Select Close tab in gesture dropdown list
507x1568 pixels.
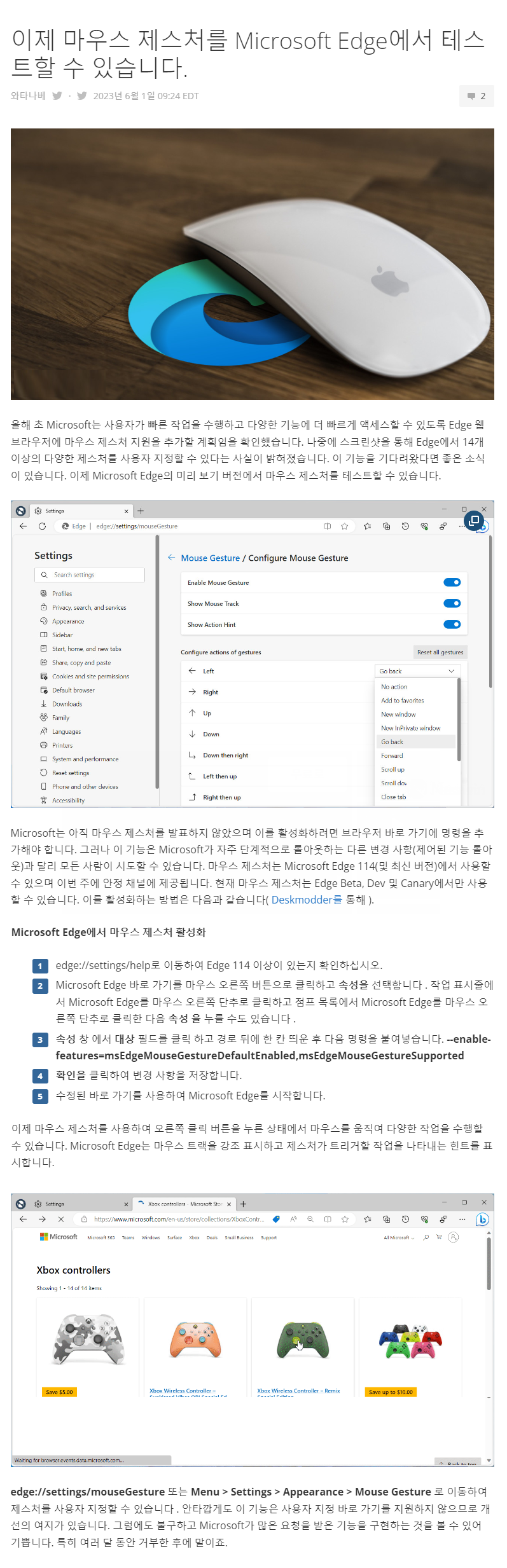click(x=394, y=797)
